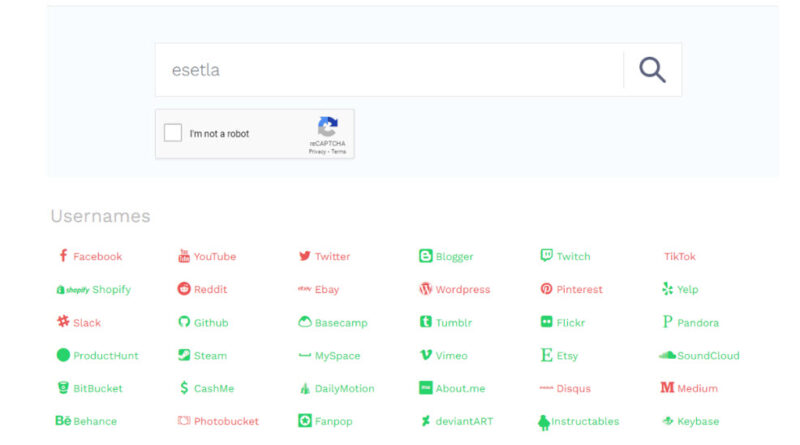Viewport: 800px width, 445px height.
Task: Click the Ebay logo icon
Action: pos(305,289)
